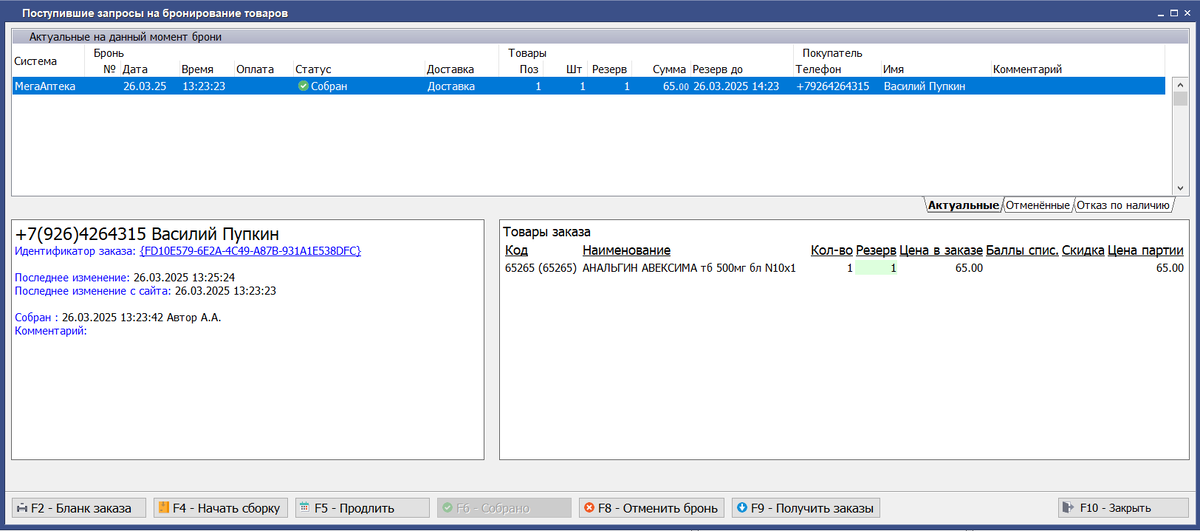
Task: Click the +7(926)4264315 Василий Пупкин heading
Action: (x=146, y=234)
